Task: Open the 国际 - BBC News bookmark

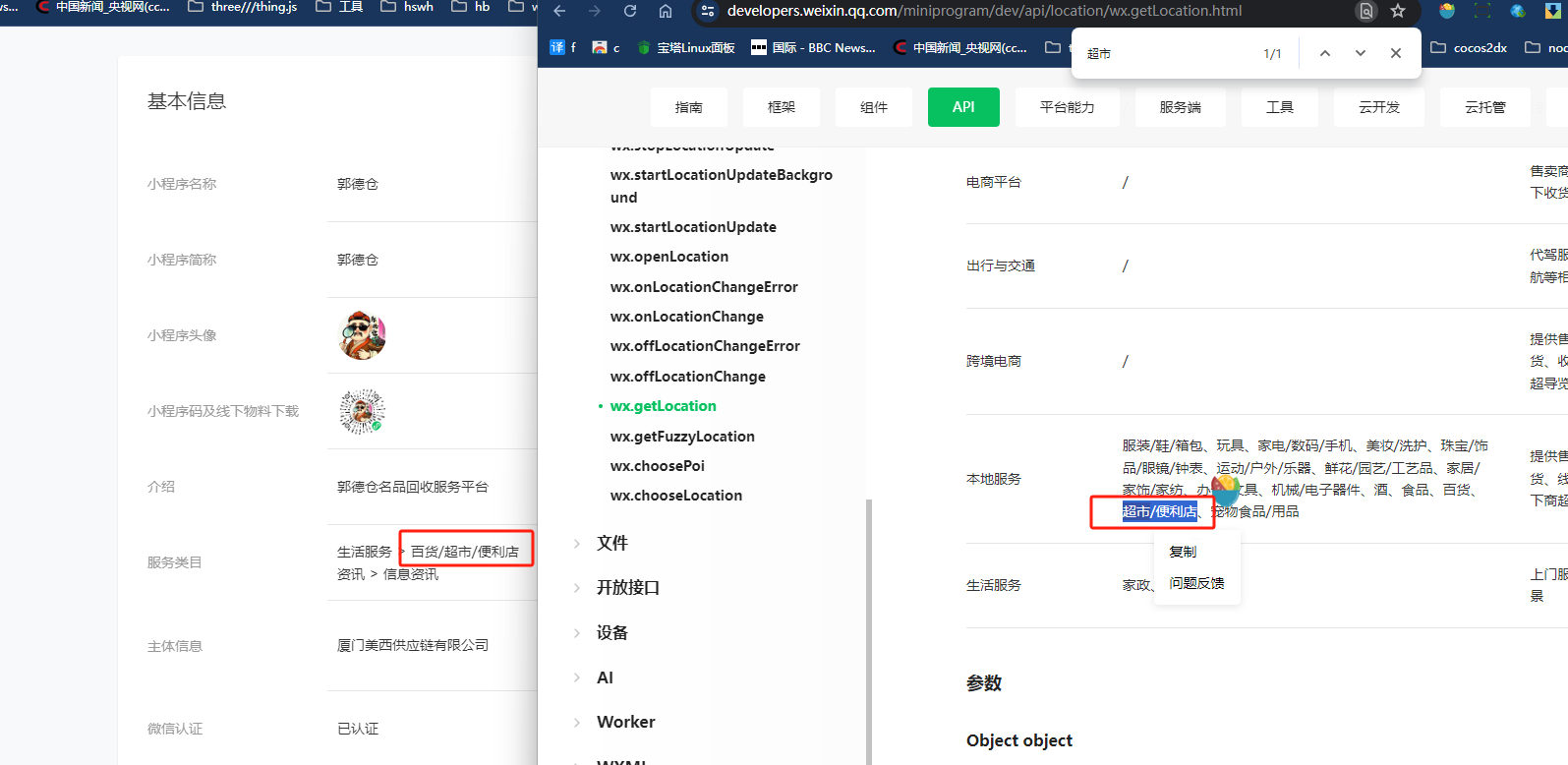Action: (x=813, y=47)
